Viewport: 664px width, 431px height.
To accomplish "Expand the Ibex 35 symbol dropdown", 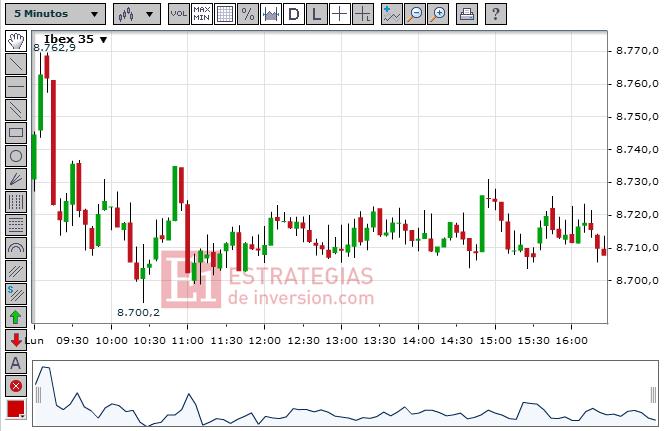I will click(76, 39).
